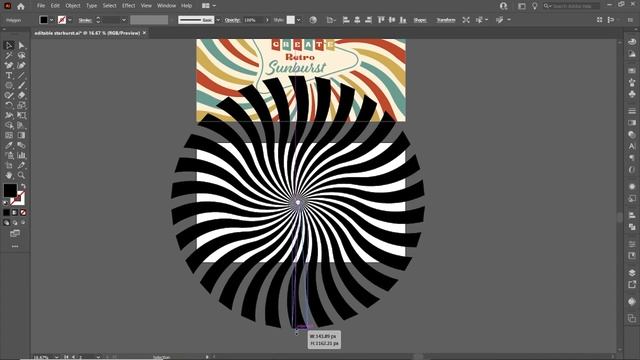640x360 pixels.
Task: Select the Symbol Sprayer tool
Action: 9,155
